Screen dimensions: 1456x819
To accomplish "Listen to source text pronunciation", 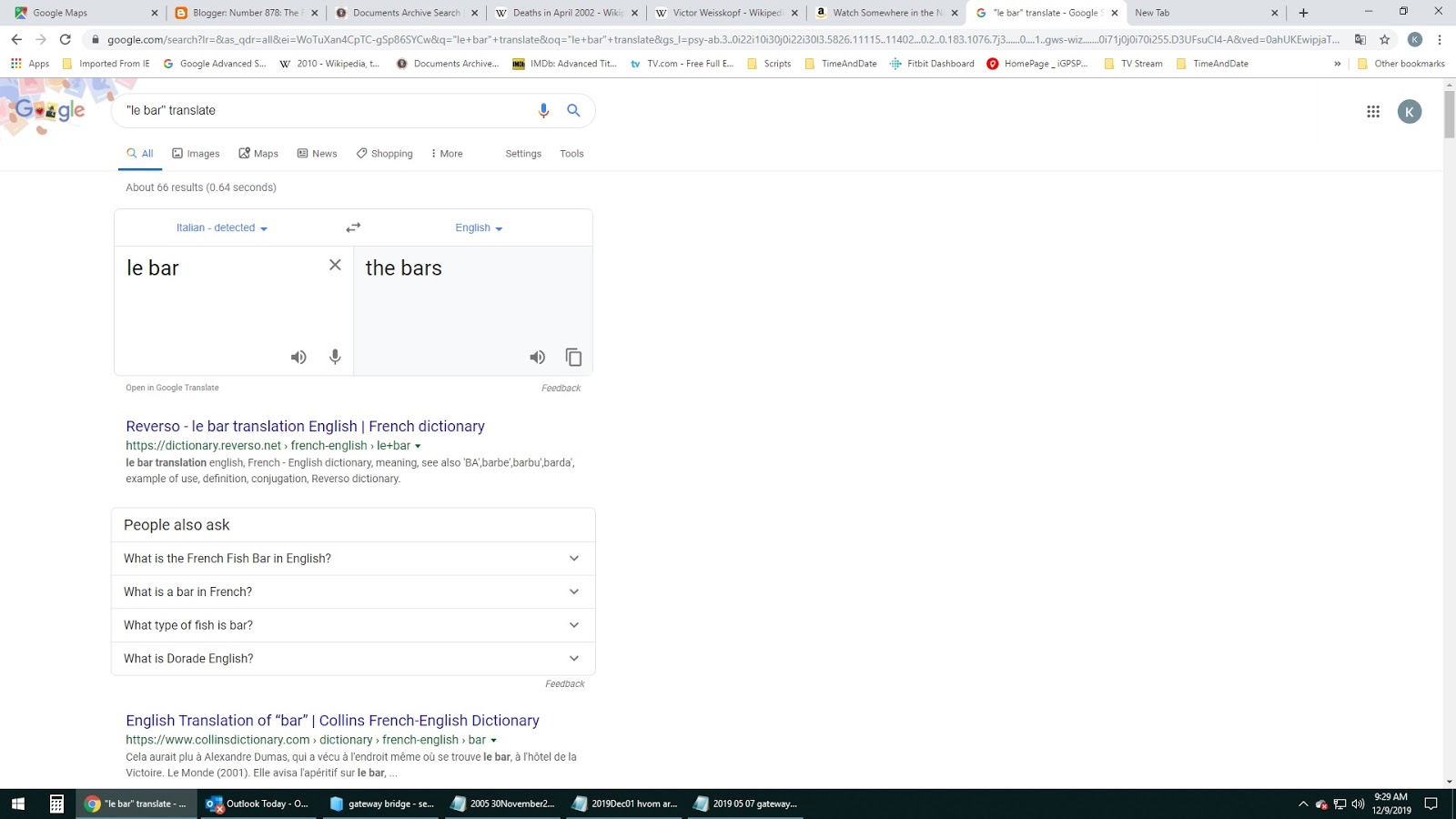I will (x=298, y=358).
